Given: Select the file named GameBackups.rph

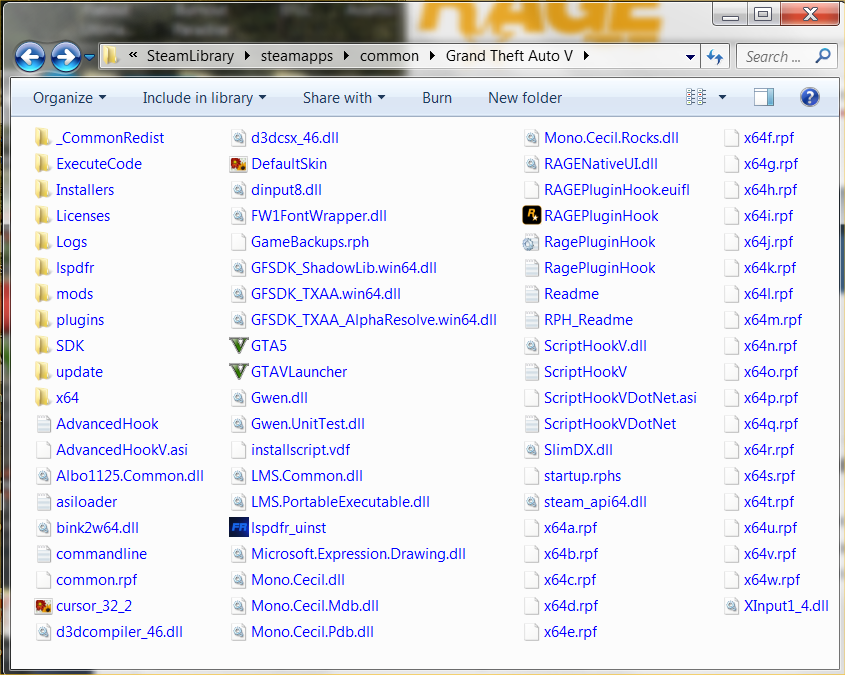Looking at the screenshot, I should [x=310, y=242].
